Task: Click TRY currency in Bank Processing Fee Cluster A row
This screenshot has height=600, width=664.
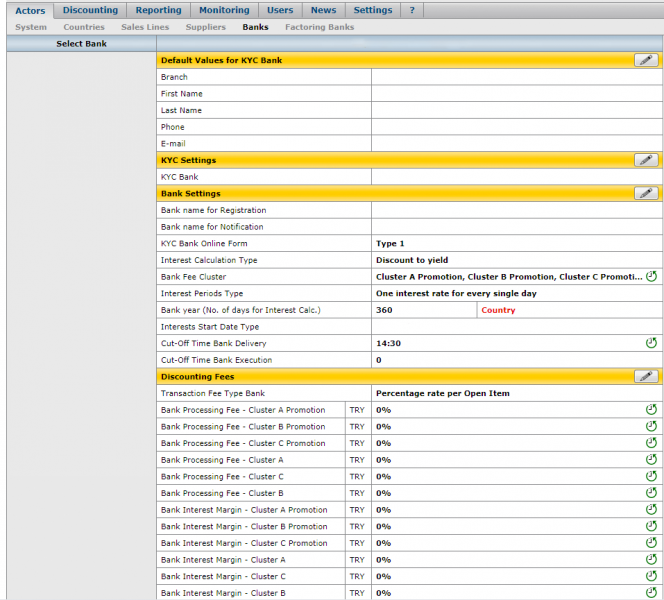Action: click(x=357, y=460)
